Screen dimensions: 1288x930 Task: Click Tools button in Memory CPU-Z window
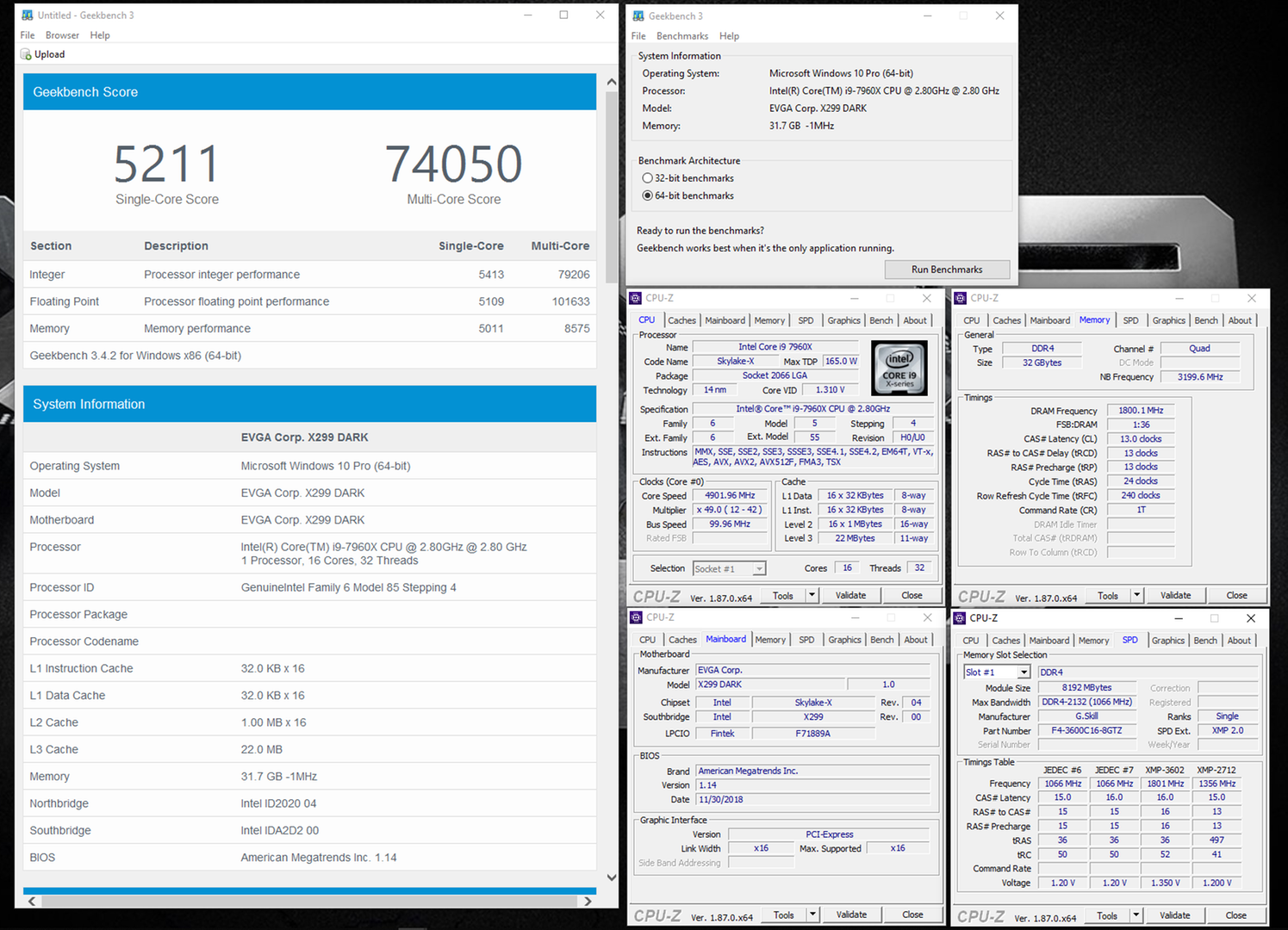pyautogui.click(x=1108, y=595)
